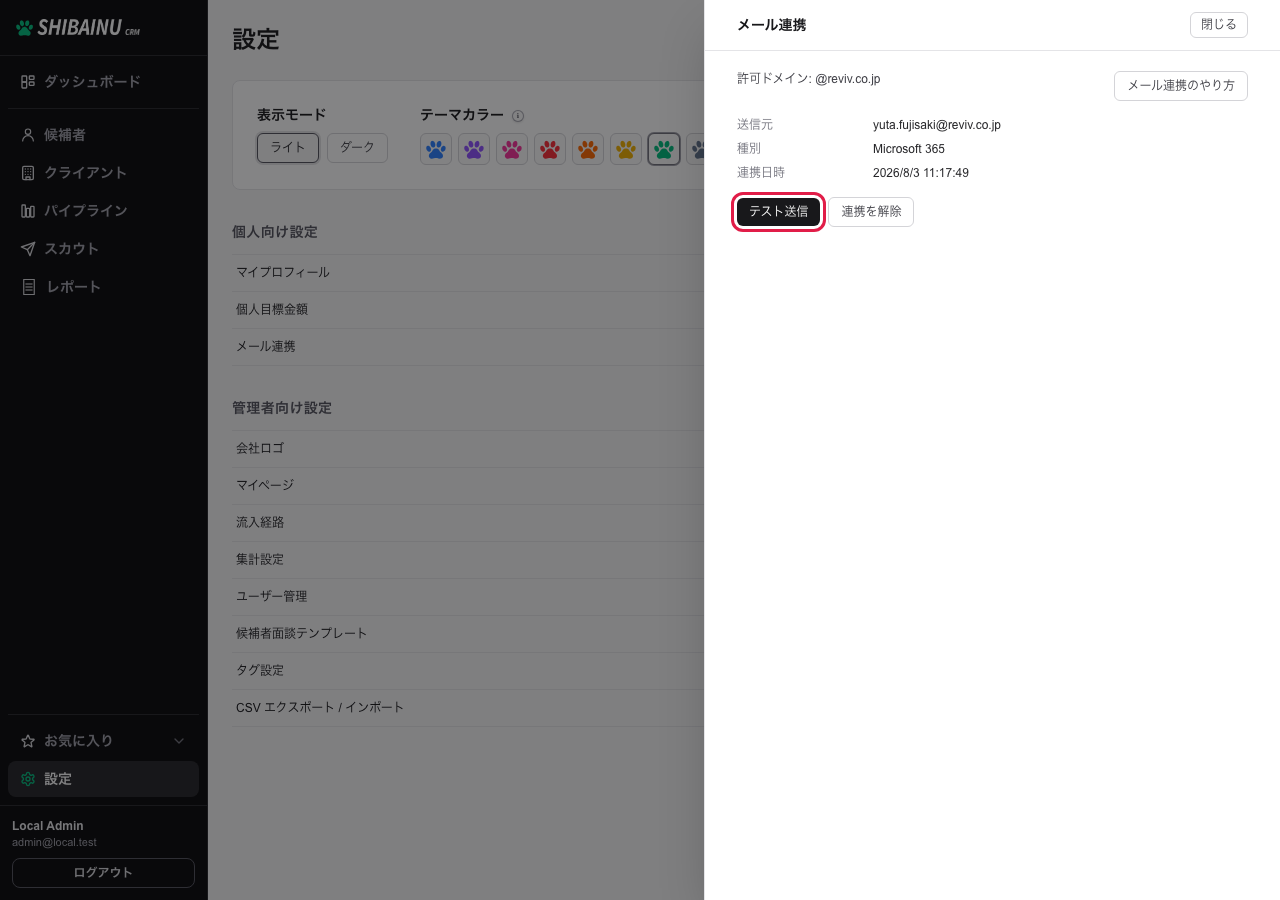Switch to ダーク display mode
This screenshot has height=900, width=1280.
(x=357, y=148)
